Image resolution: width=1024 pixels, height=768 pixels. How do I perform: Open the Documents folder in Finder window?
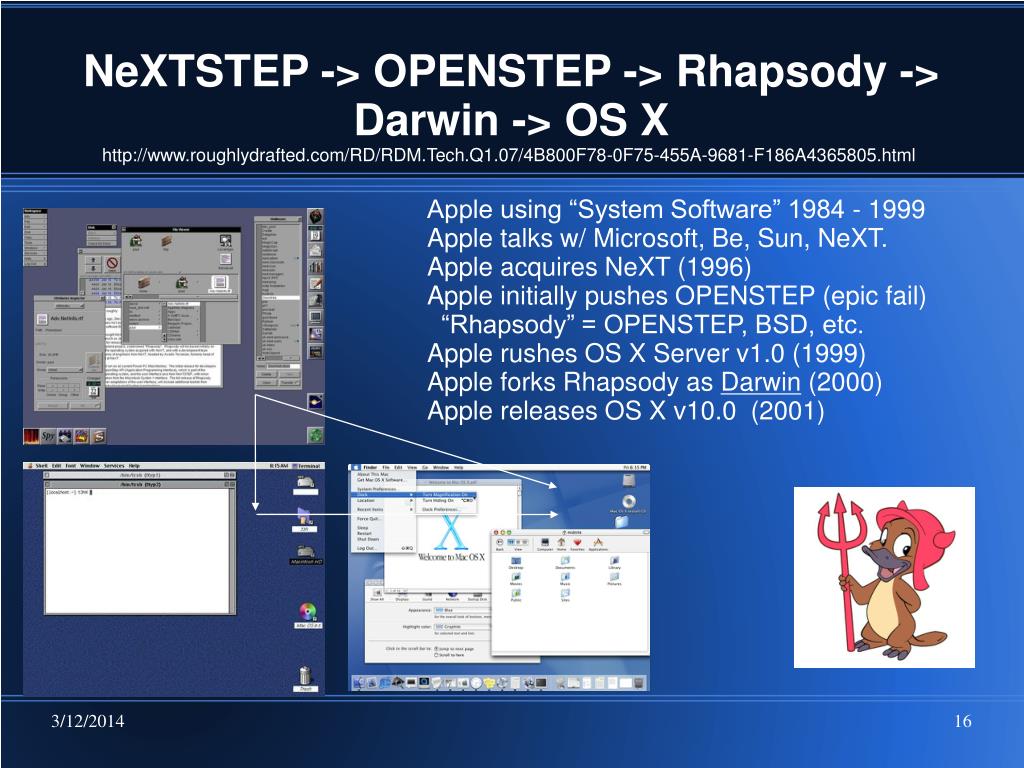tap(565, 563)
